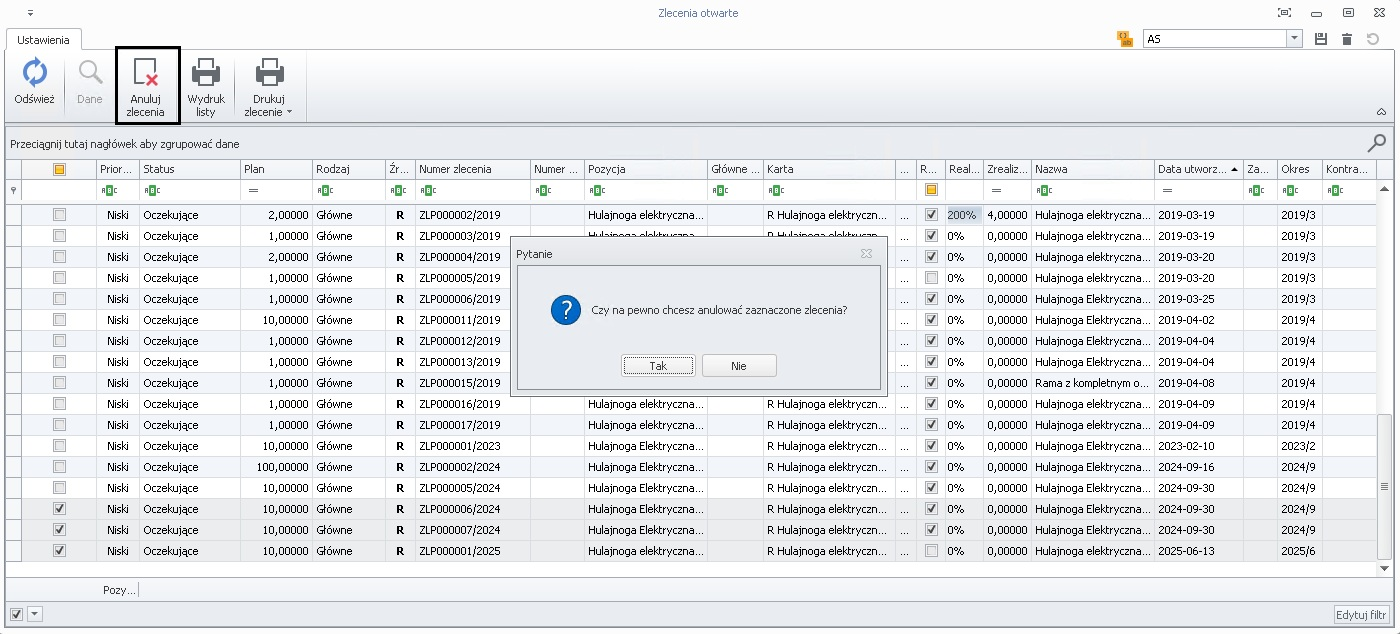Sort by the Data utworzenia column header

[x=1199, y=169]
